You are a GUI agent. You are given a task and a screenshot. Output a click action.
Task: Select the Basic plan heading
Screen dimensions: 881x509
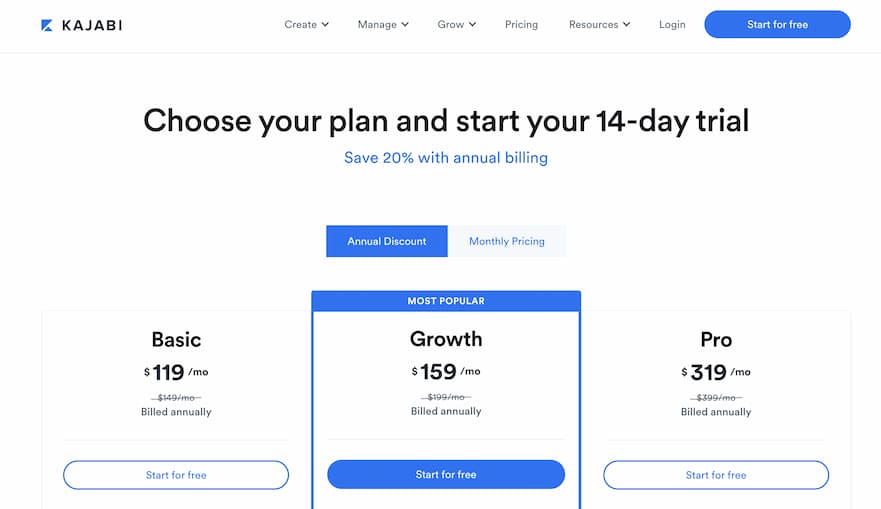176,339
